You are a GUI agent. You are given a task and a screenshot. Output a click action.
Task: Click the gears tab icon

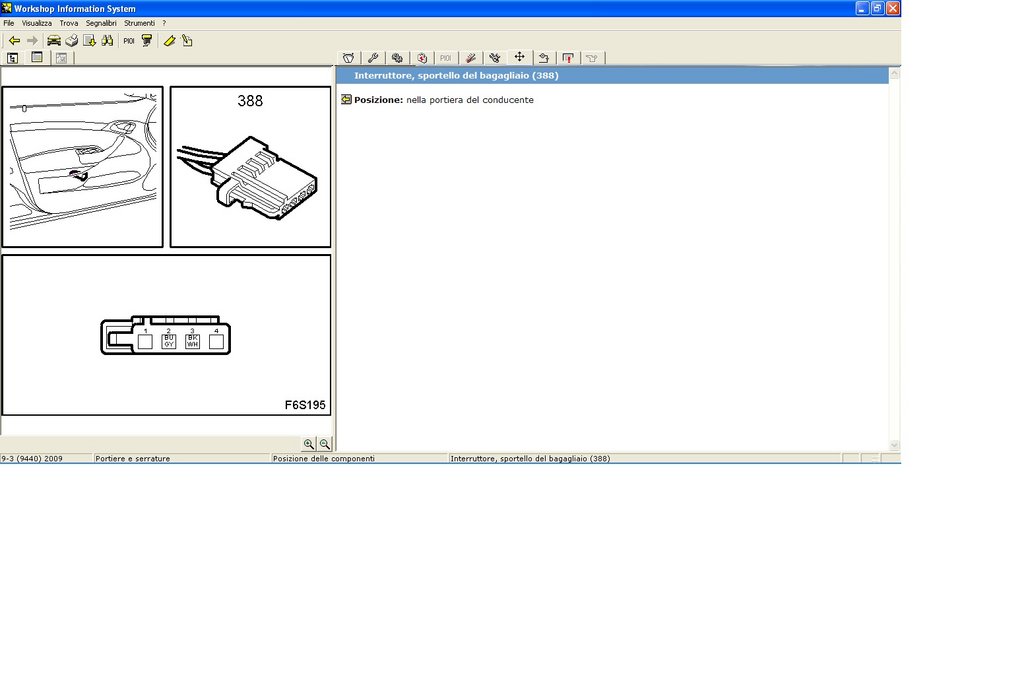(x=397, y=58)
